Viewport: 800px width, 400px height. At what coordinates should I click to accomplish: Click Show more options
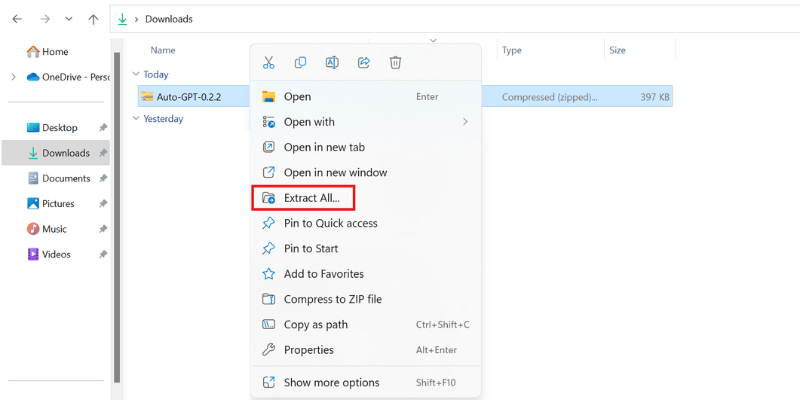pos(365,382)
